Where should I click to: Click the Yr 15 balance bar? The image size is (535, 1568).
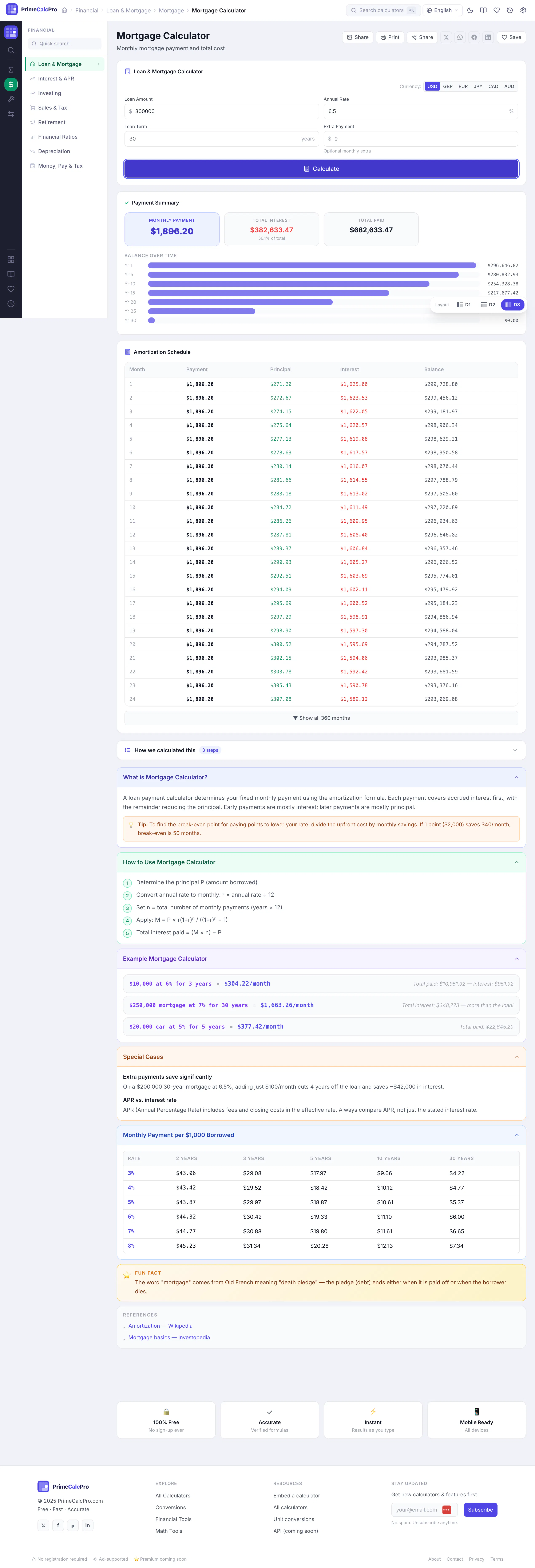(x=268, y=293)
